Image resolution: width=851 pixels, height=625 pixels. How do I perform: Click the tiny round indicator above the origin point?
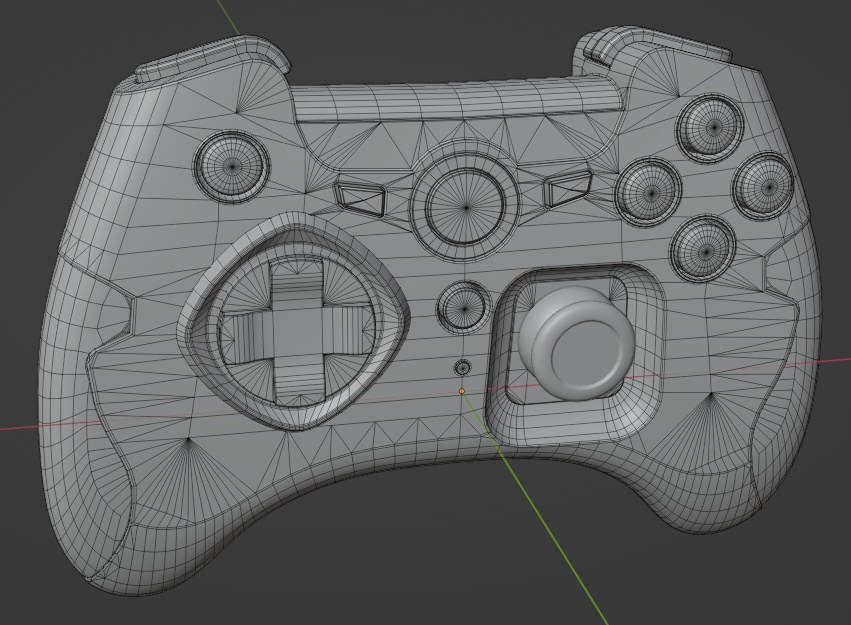462,368
